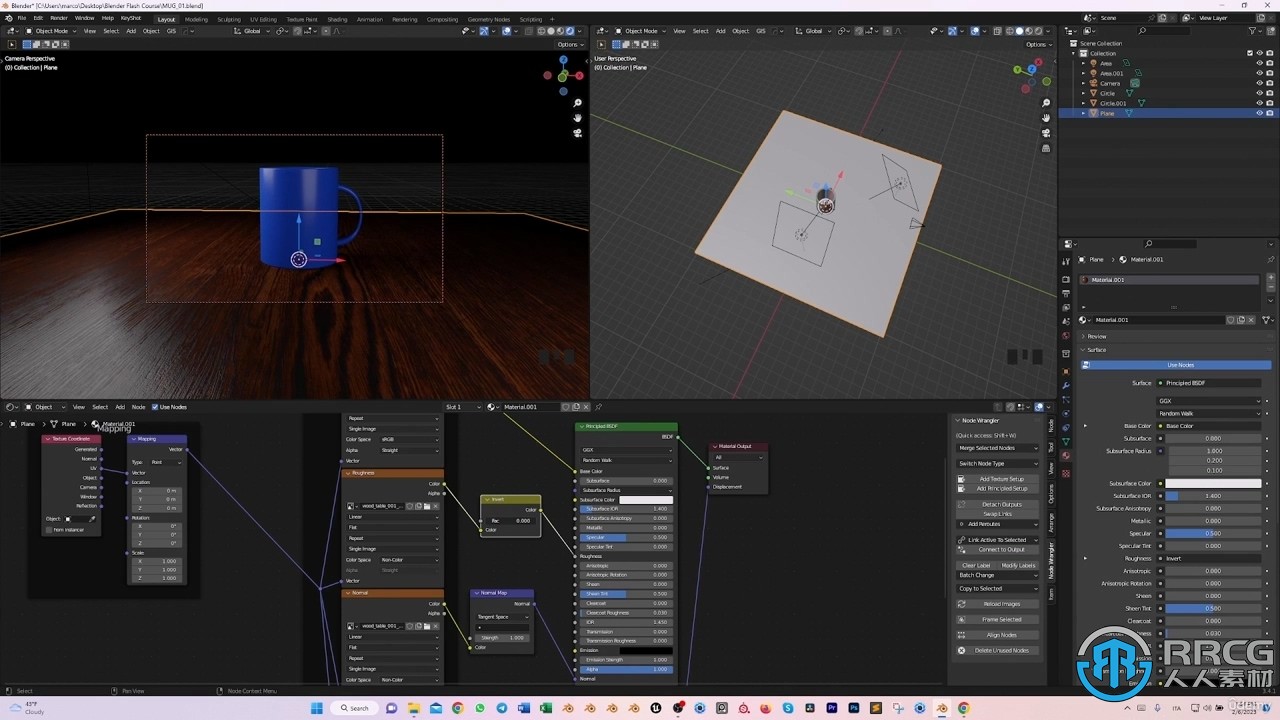The width and height of the screenshot is (1280, 720).
Task: Click the white Subsurface Color swatch in properties
Action: [x=1213, y=483]
